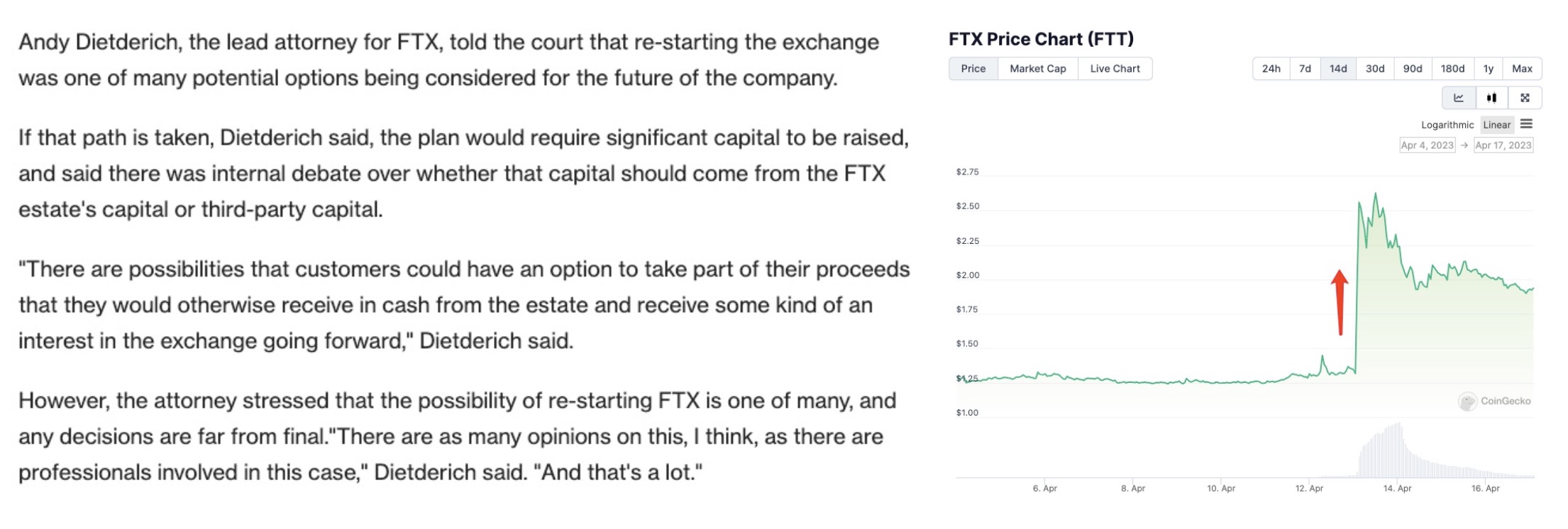Switch to candlestick chart view
Viewport: 1568px width, 529px height.
(1491, 98)
